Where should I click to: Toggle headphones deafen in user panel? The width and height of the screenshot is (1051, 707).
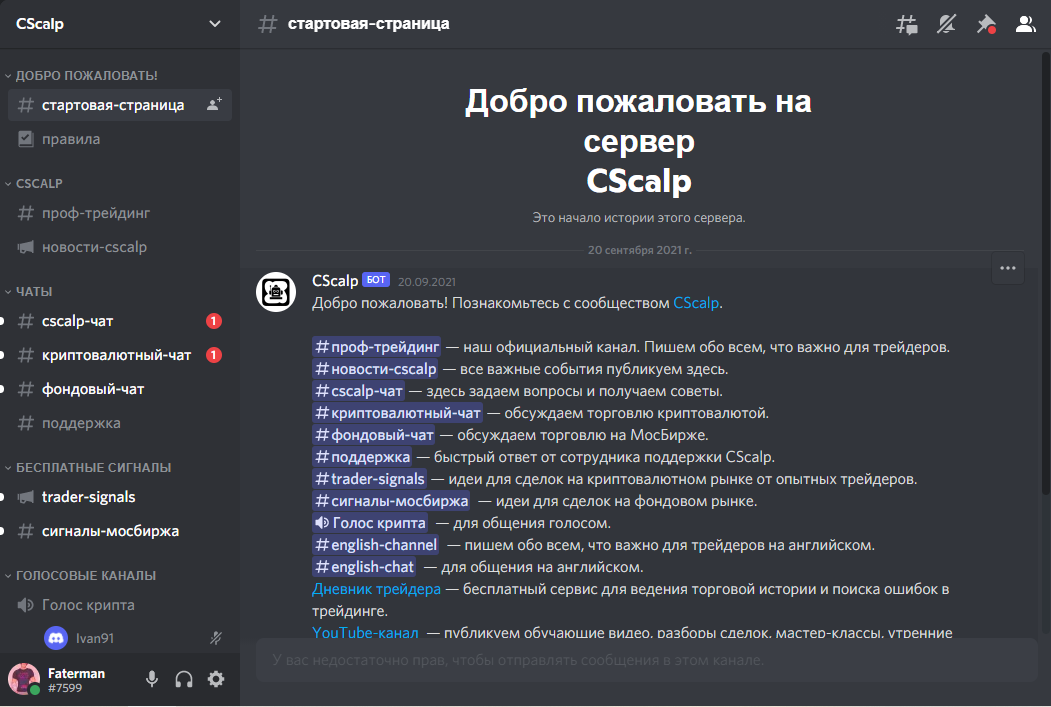(184, 679)
